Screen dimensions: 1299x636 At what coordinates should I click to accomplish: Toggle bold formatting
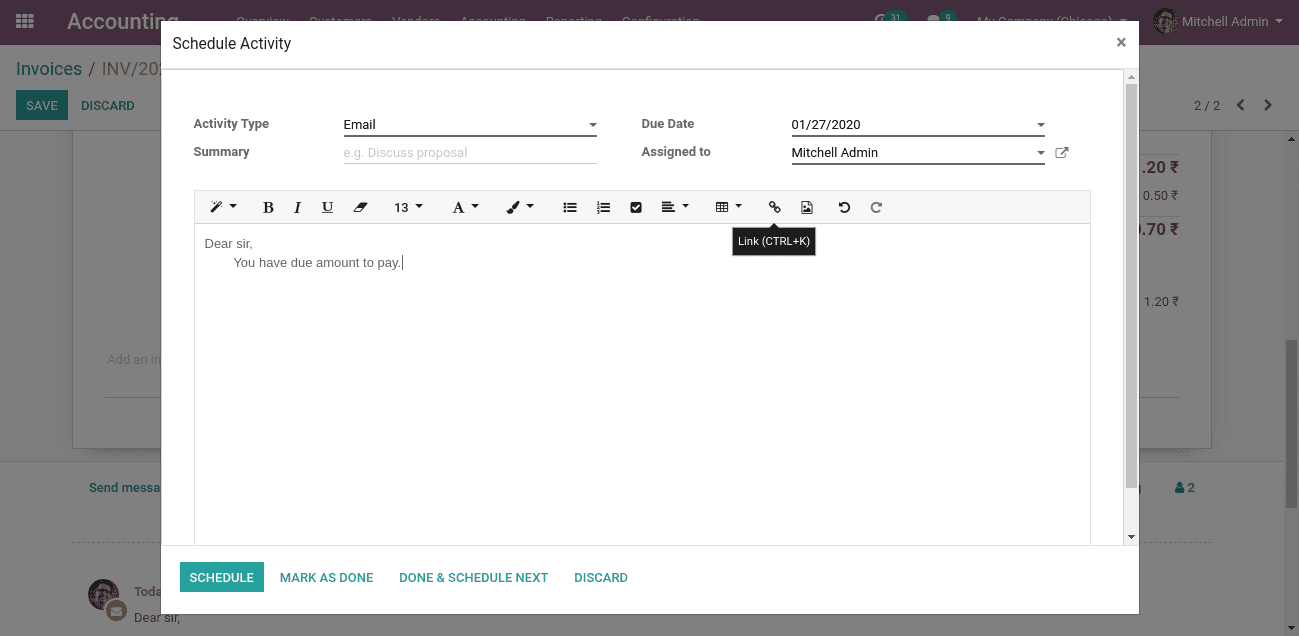click(268, 207)
